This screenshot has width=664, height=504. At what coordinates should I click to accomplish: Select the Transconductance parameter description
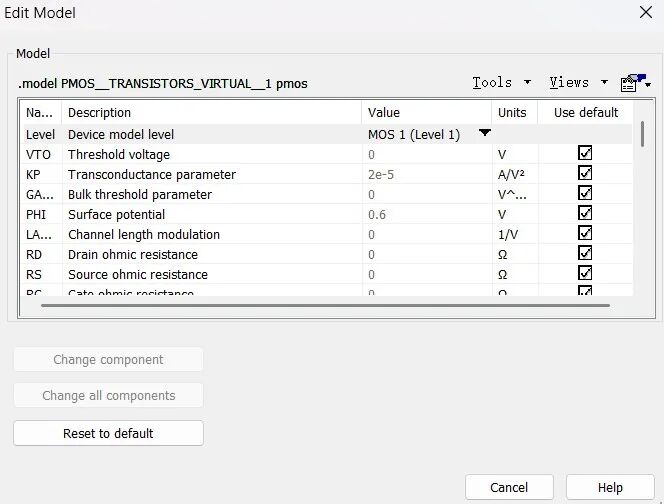pos(152,174)
